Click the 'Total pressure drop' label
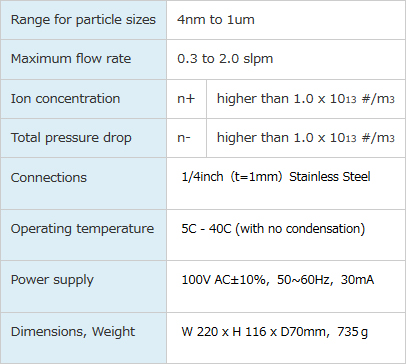The height and width of the screenshot is (364, 406). pos(71,138)
